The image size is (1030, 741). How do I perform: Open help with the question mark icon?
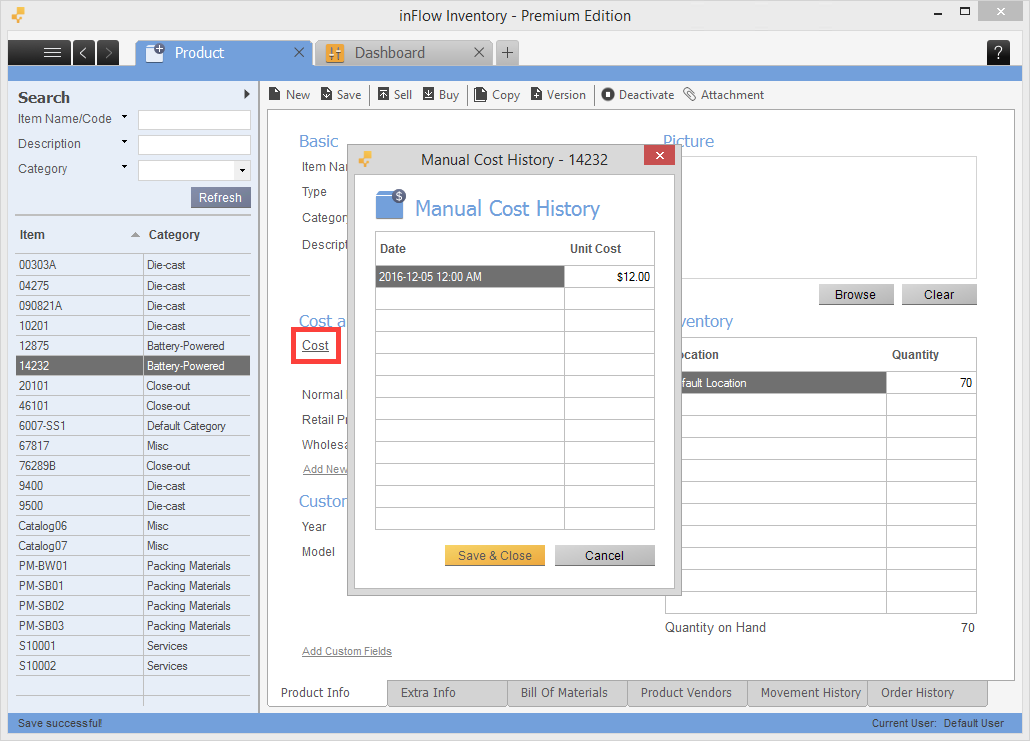tap(998, 53)
